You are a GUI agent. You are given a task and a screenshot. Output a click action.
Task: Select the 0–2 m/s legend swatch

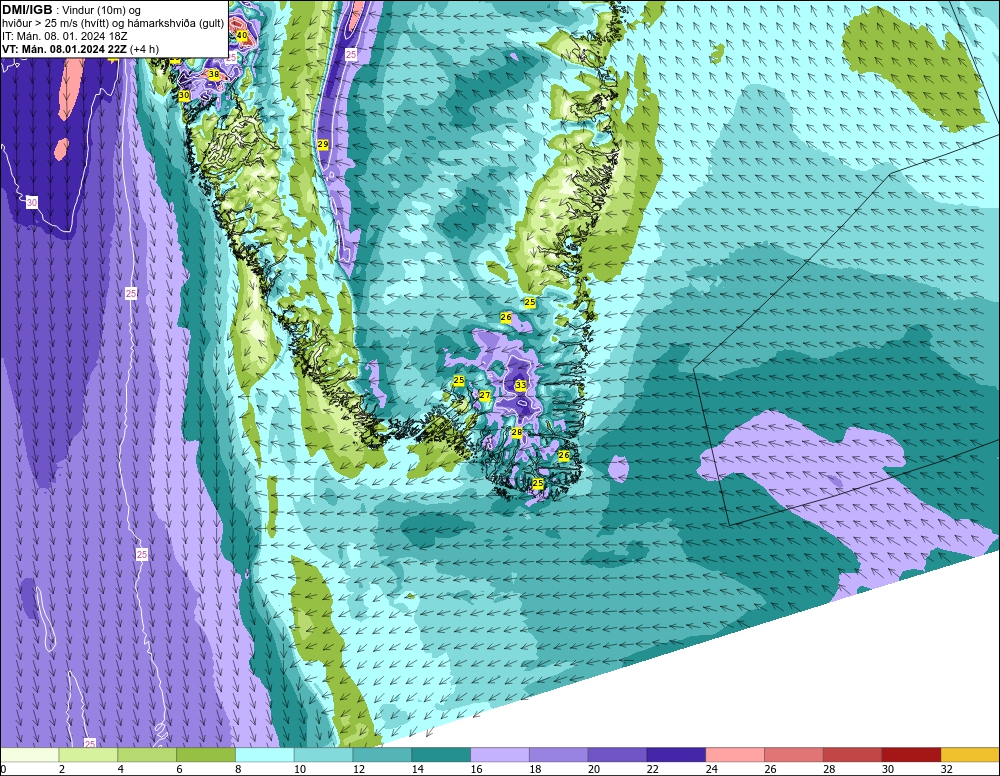[30, 755]
